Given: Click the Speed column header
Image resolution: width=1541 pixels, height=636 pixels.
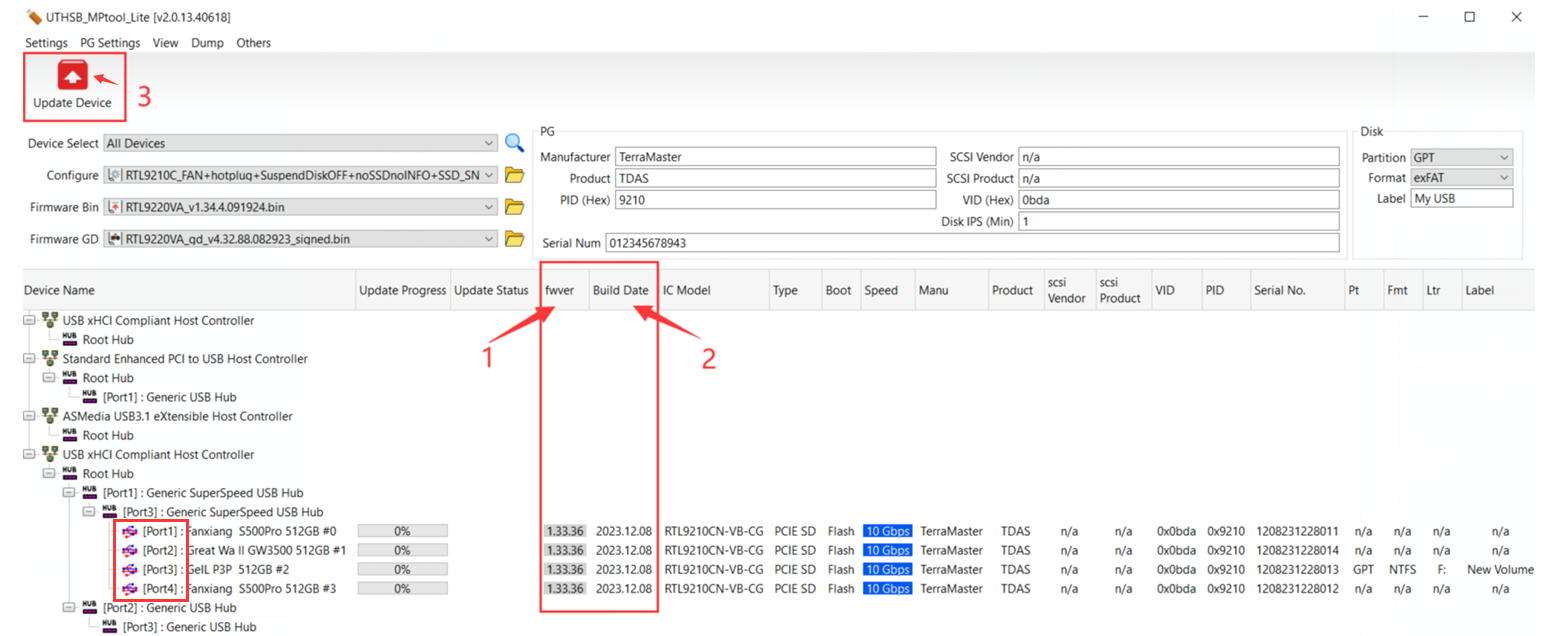Looking at the screenshot, I should coord(887,290).
